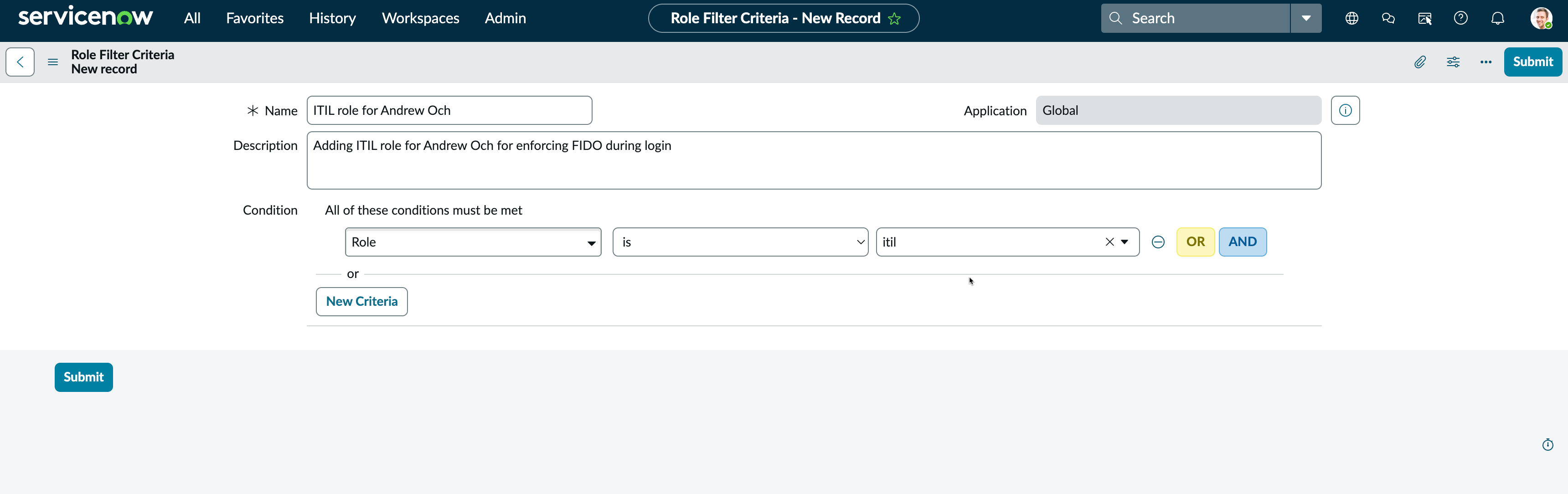Screen dimensions: 1568x494
Task: Open the sidebar discussions icon
Action: [1424, 18]
